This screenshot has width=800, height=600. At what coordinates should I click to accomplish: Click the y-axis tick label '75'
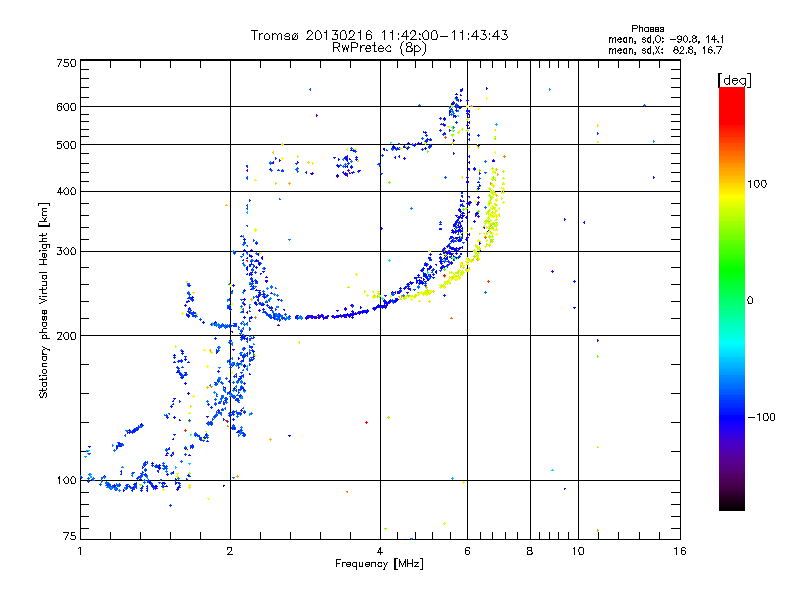pyautogui.click(x=70, y=536)
